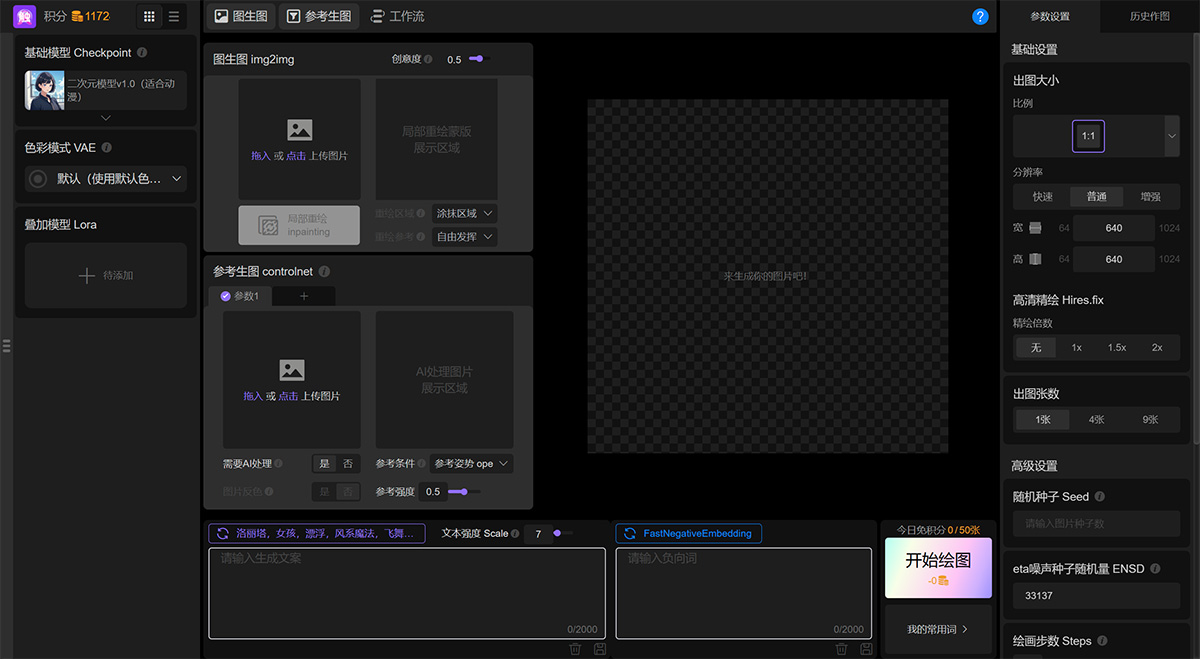
Task: Open 我的常用词 saved phrases
Action: (938, 629)
